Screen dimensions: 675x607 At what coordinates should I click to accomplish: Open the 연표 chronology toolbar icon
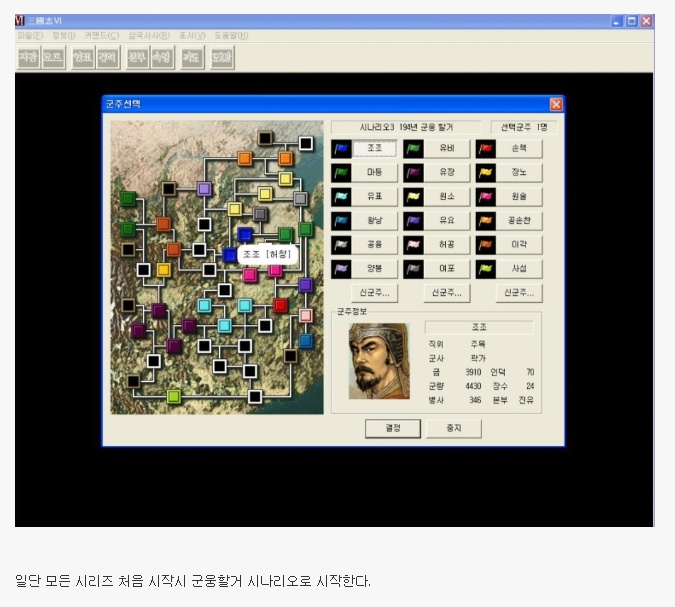coord(83,57)
